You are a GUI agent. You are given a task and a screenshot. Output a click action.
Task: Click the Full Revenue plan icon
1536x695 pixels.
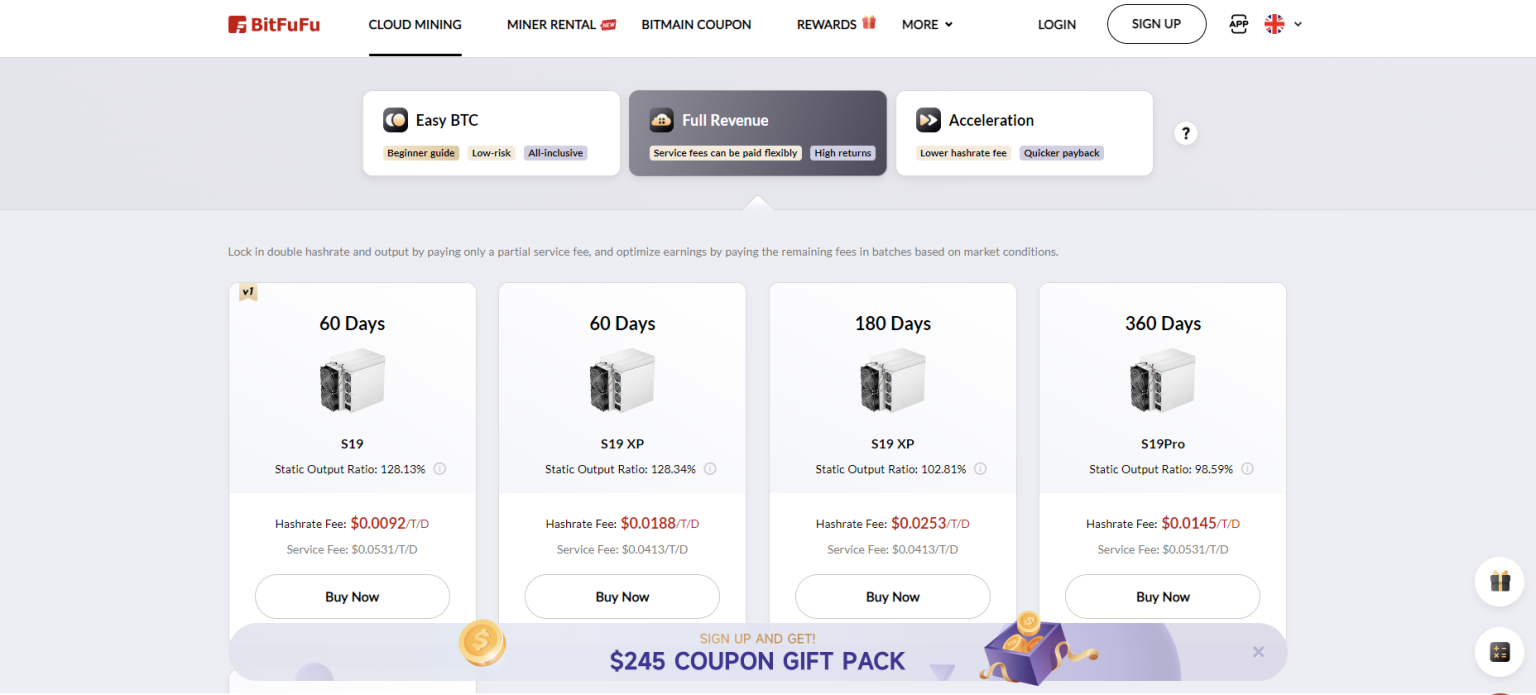(661, 119)
